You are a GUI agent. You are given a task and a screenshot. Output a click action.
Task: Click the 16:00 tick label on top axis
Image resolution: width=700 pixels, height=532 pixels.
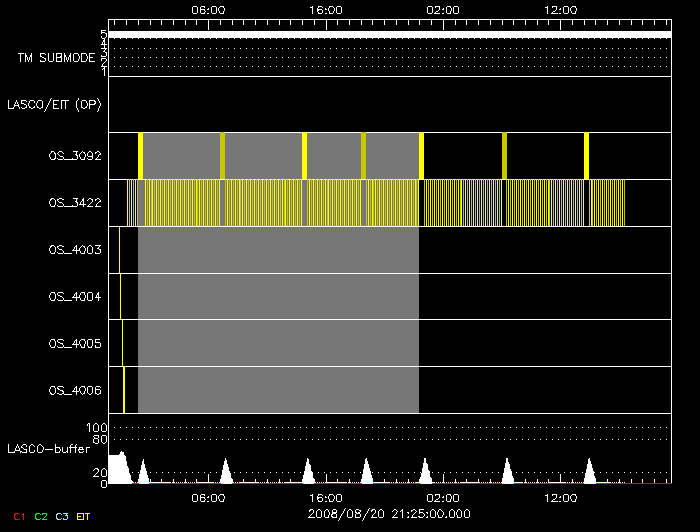(x=326, y=10)
